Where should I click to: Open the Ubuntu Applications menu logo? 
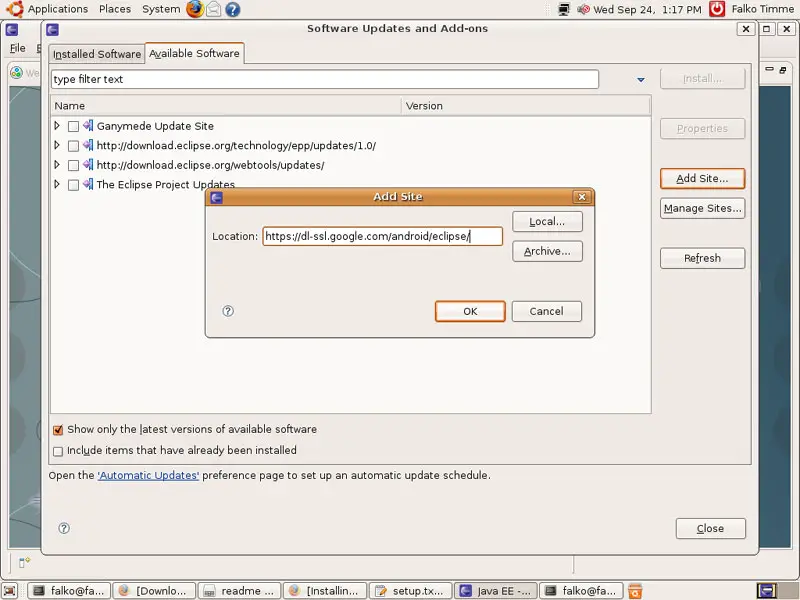click(14, 9)
